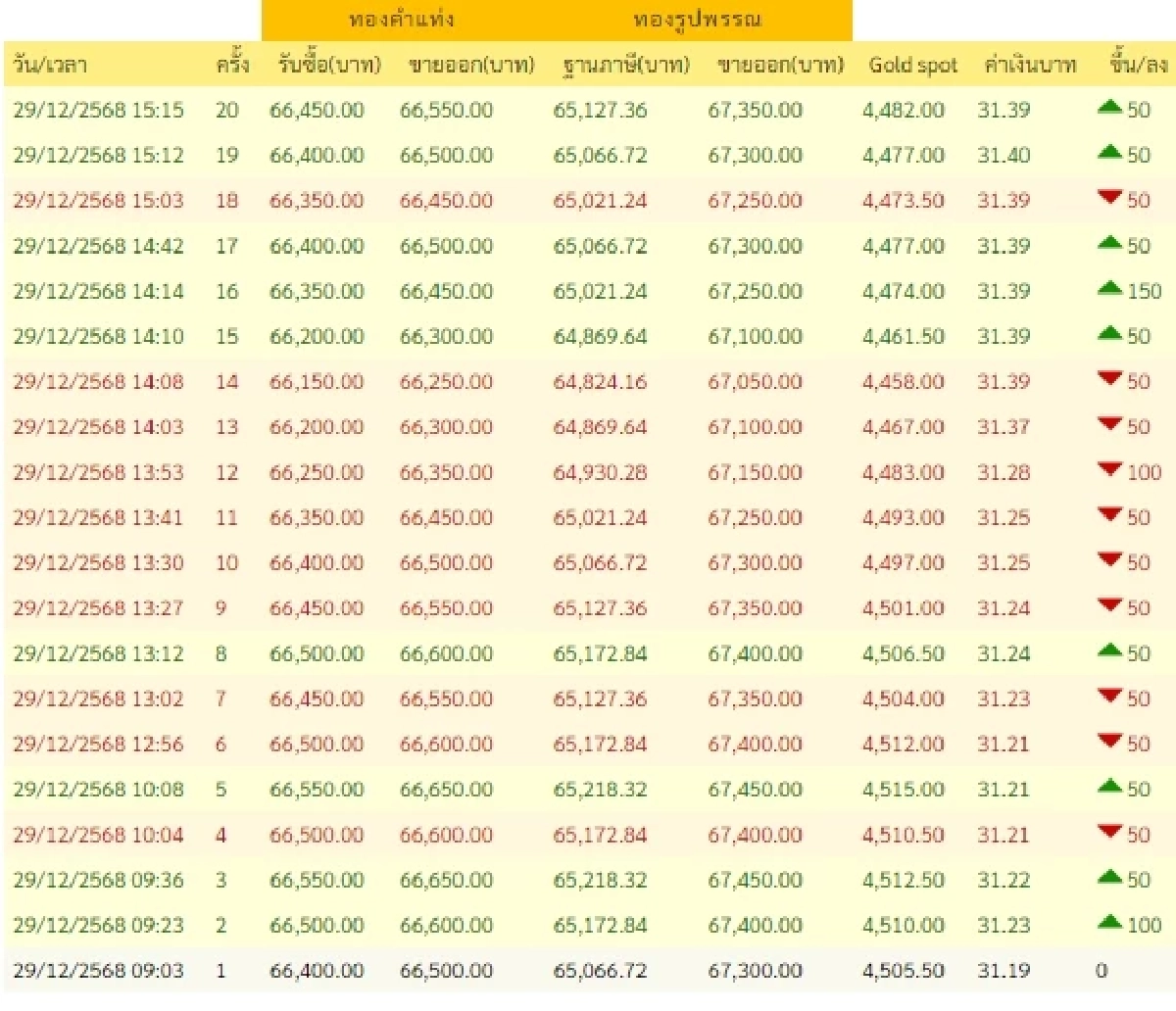Click the green up arrow on row 20
This screenshot has height=1011, width=1176.
pos(1110,110)
